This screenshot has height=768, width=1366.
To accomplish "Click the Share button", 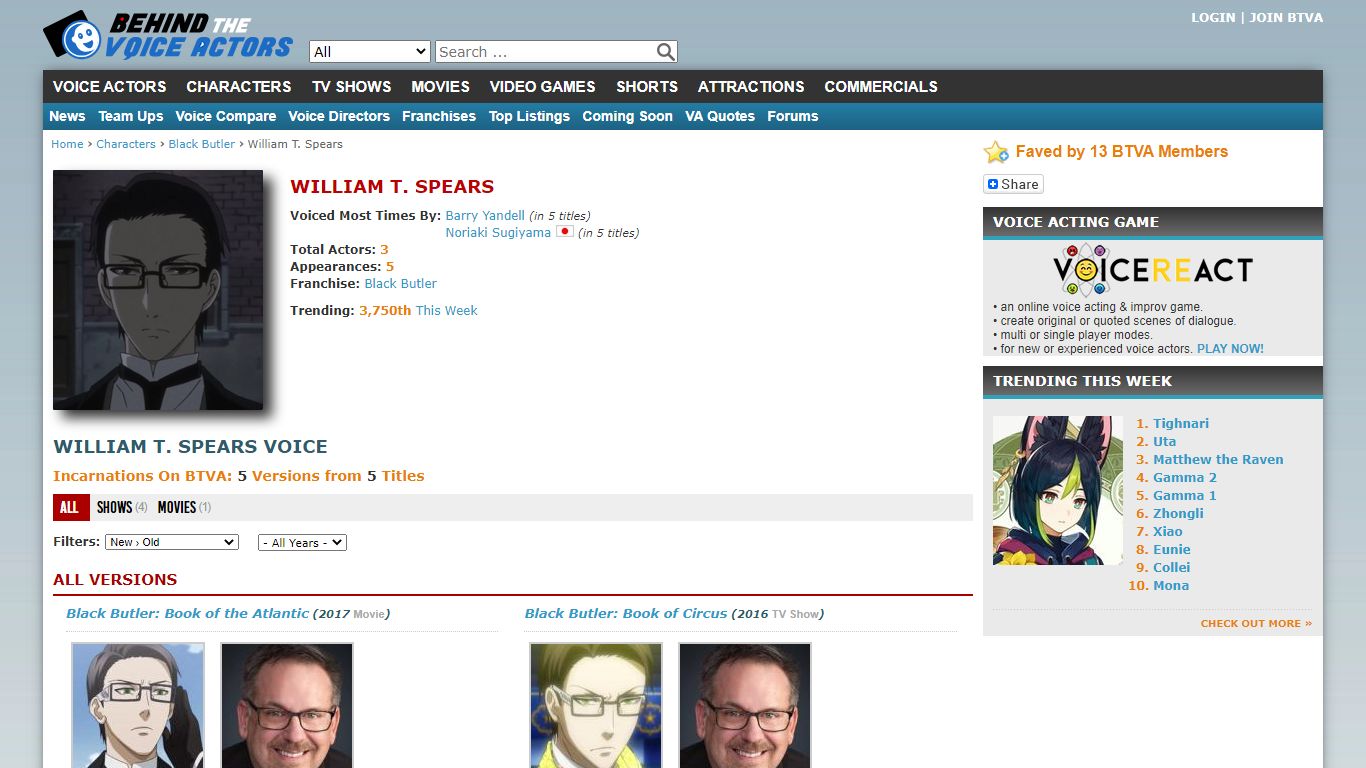I will [x=1013, y=184].
